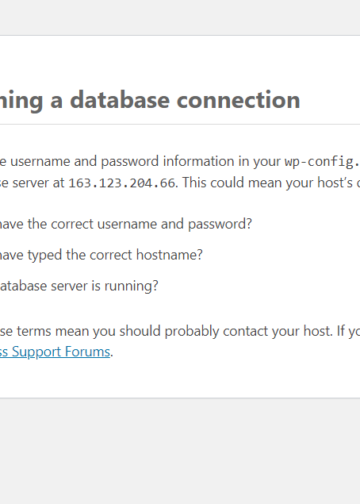Screen dimensions: 360x504
Task: Click the word "server" before the IP address
Action: point(31,183)
